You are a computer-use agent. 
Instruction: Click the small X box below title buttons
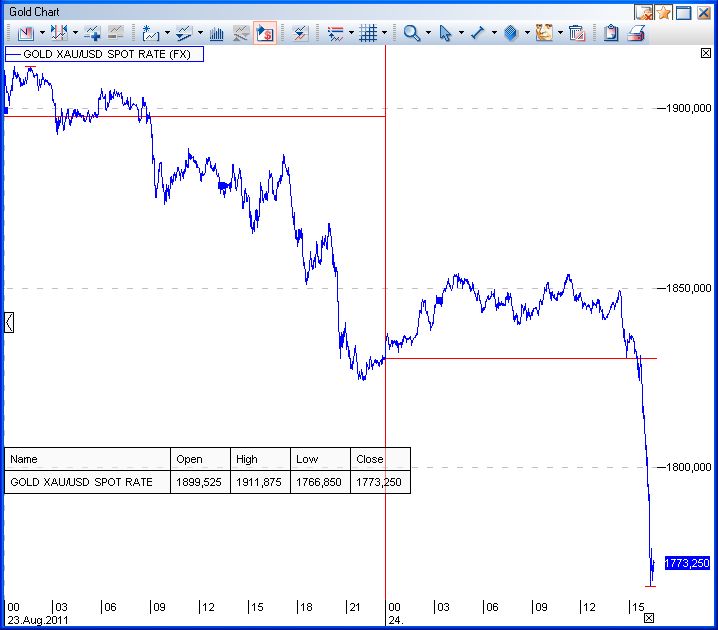pos(706,53)
